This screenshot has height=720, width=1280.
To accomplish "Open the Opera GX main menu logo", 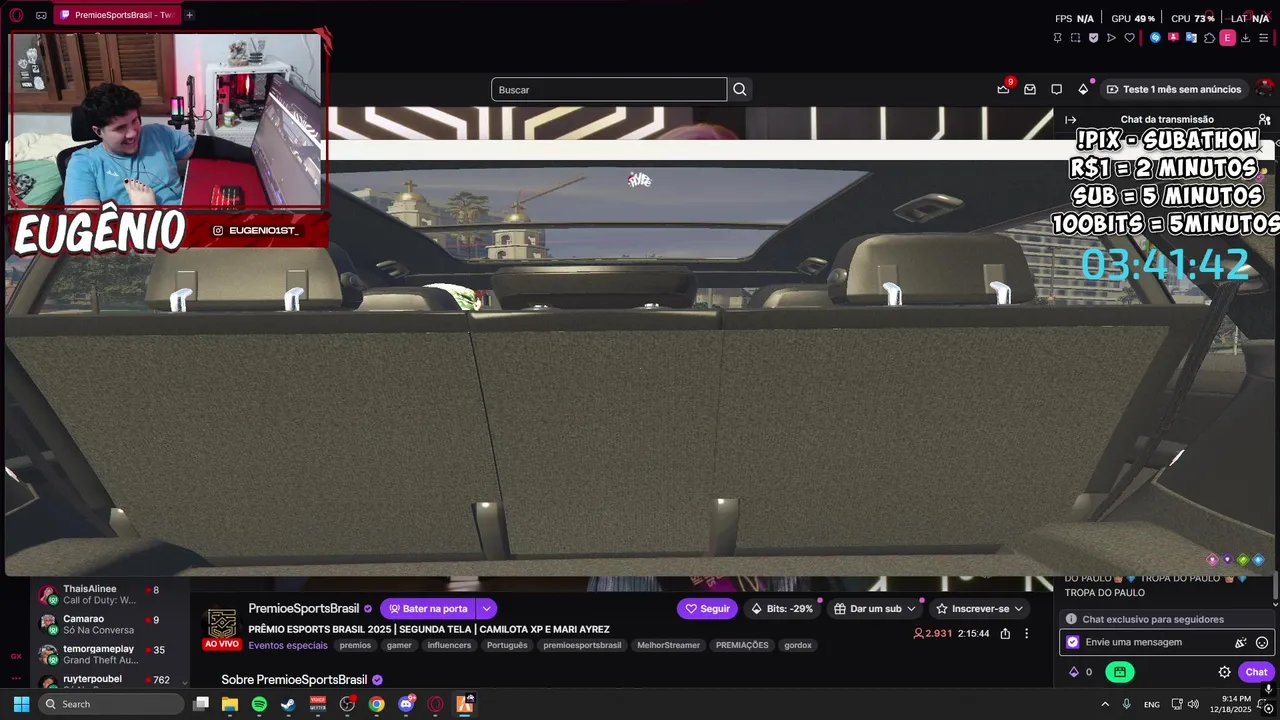I will pyautogui.click(x=16, y=15).
